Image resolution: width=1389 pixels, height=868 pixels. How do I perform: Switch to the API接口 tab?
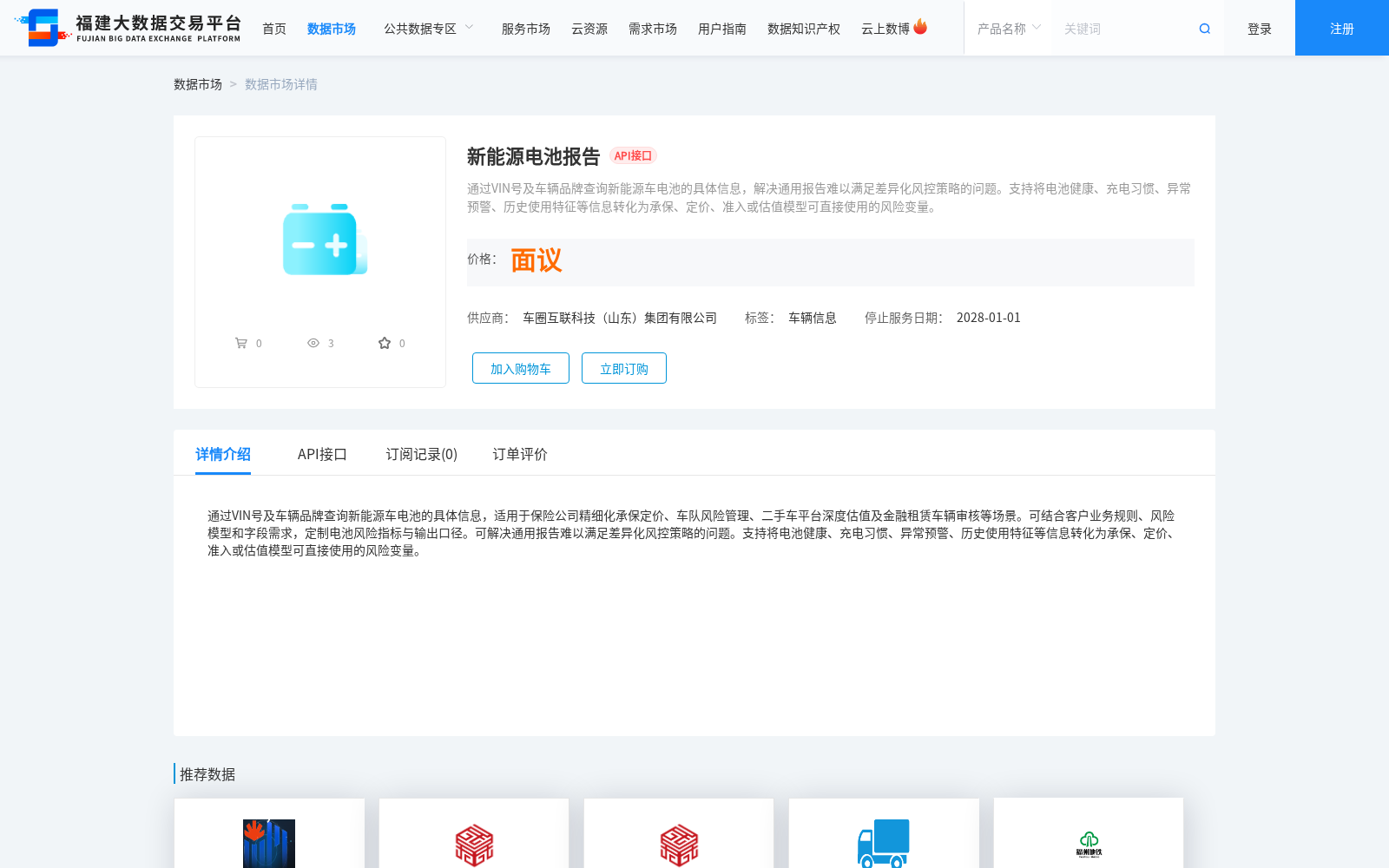click(x=322, y=454)
